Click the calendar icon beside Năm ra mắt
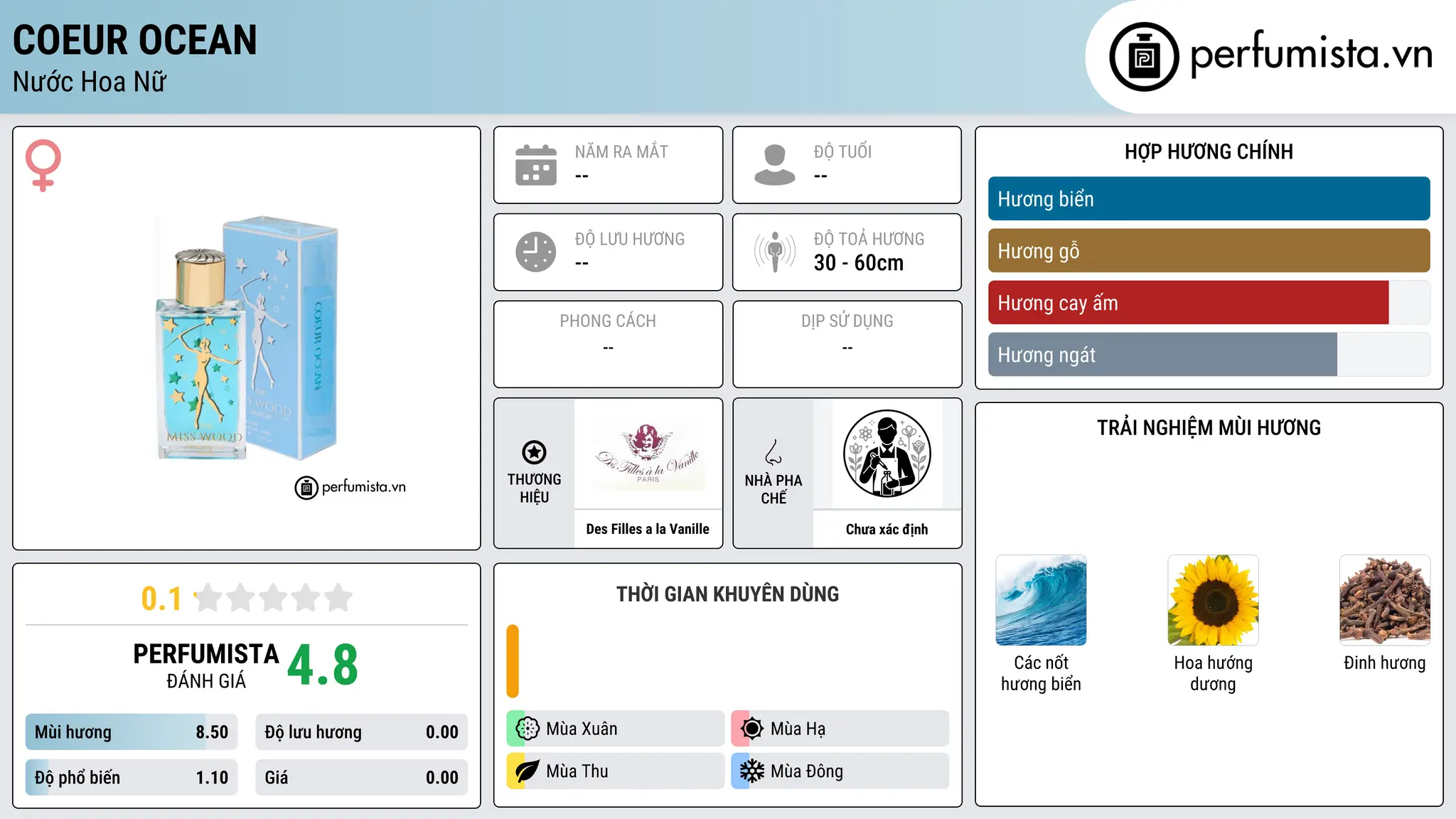 click(536, 165)
